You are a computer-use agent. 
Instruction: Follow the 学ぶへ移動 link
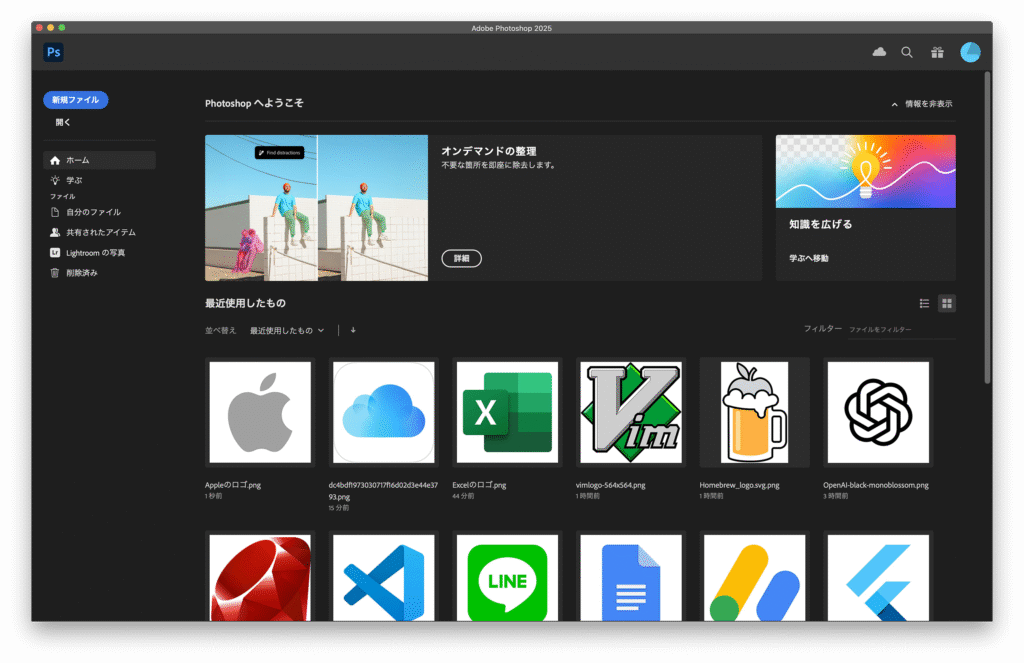pyautogui.click(x=808, y=258)
